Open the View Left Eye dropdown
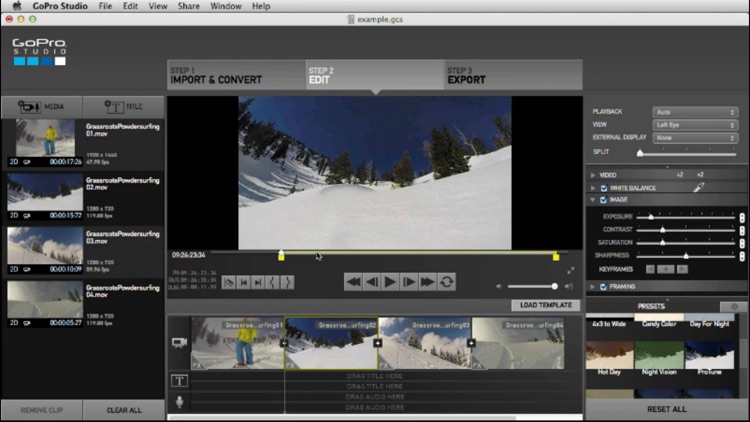 pyautogui.click(x=695, y=125)
